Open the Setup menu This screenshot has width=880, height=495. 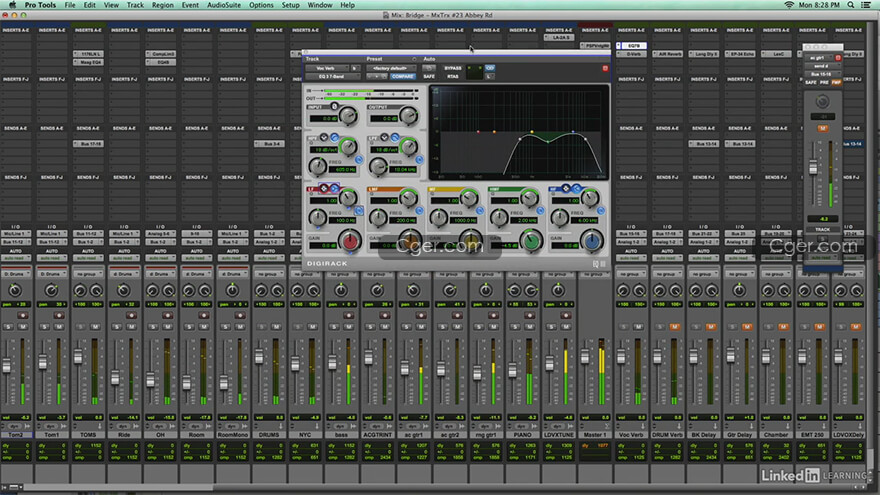290,5
